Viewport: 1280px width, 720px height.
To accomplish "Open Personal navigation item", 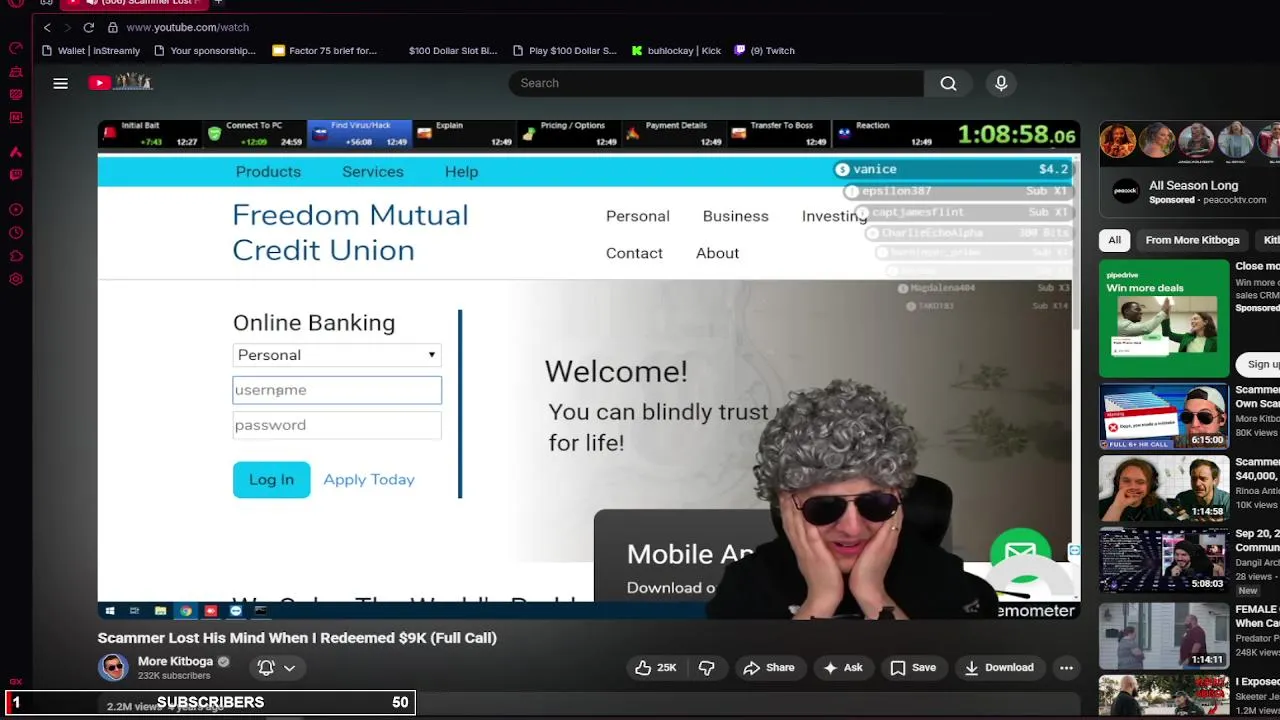I will point(637,216).
